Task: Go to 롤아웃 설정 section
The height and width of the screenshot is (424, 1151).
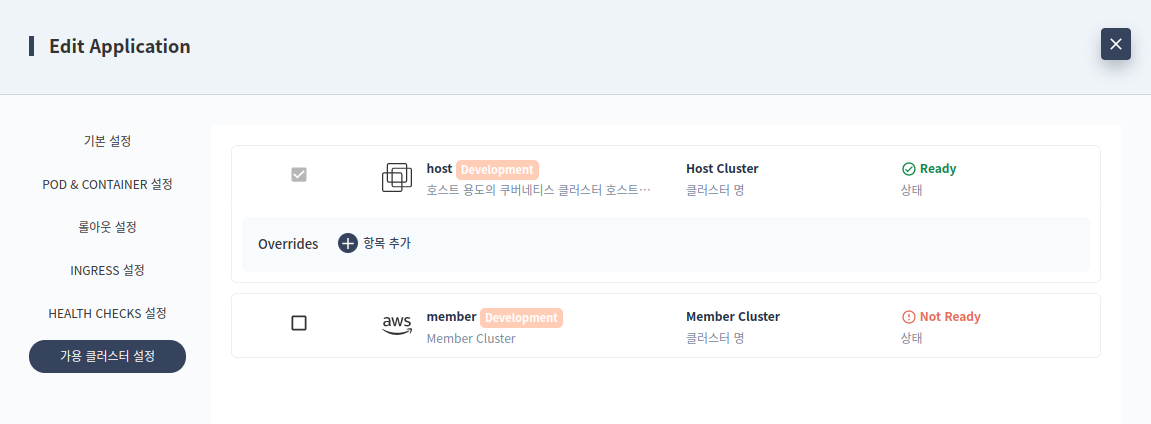Action: pos(107,227)
